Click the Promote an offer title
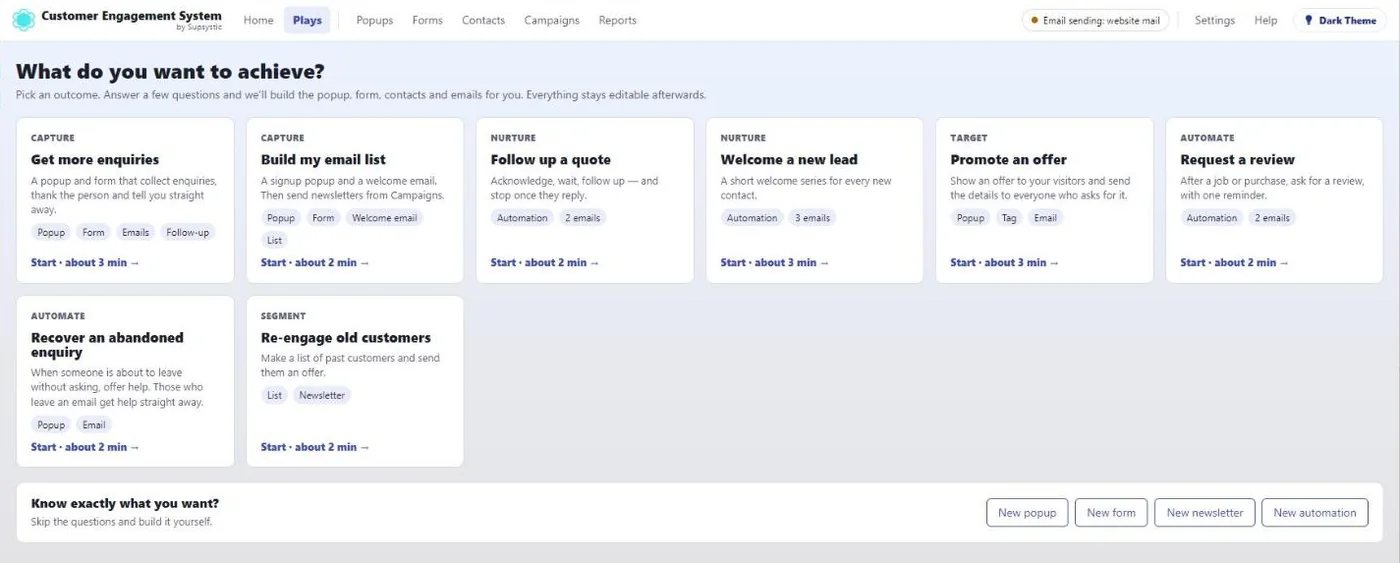1400x563 pixels. (x=1008, y=160)
